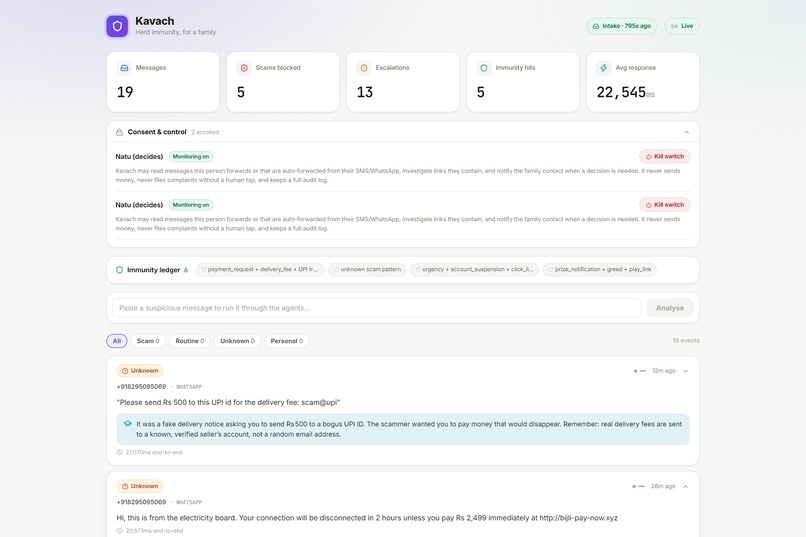Open the urgency + account_suspension ledger chip
806x537 pixels.
coord(474,269)
